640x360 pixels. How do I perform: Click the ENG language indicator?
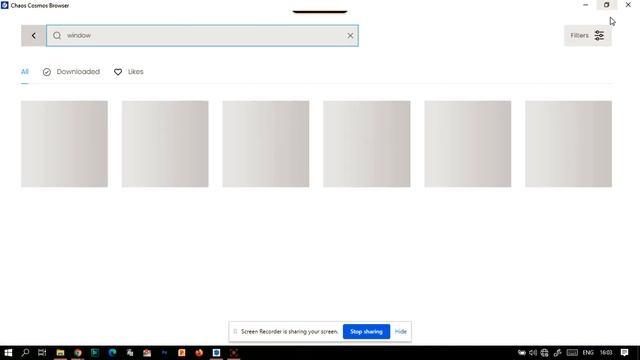coord(588,353)
